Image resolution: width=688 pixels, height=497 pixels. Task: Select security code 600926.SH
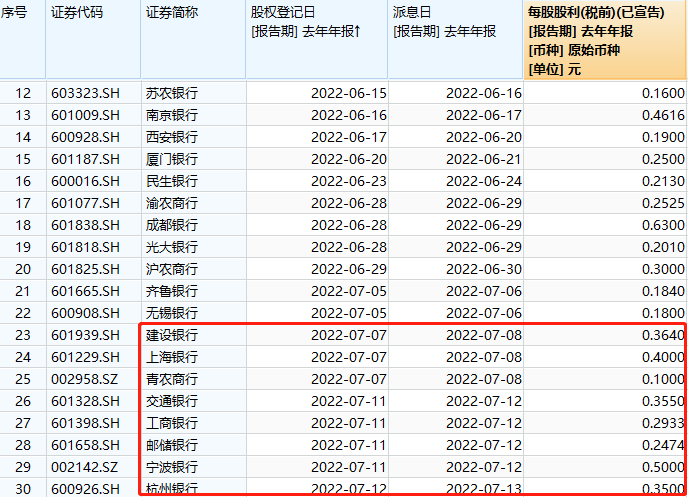[x=85, y=489]
